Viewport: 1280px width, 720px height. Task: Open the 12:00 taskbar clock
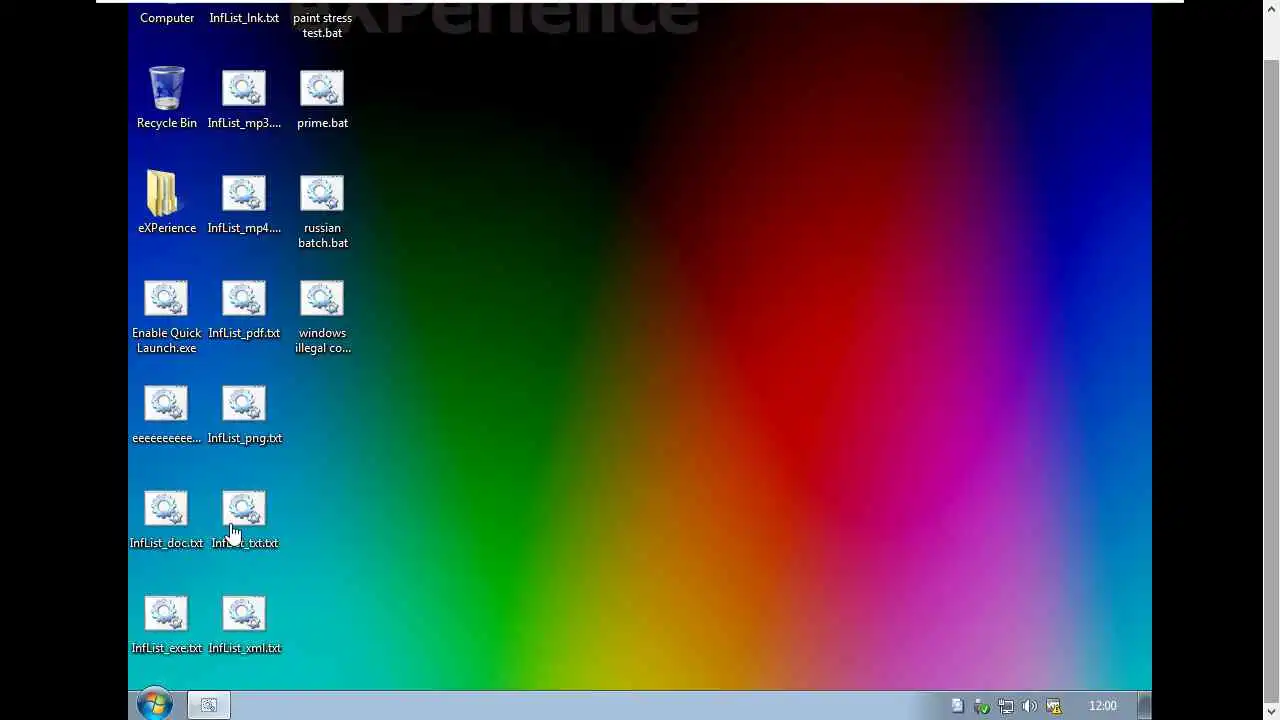1103,706
